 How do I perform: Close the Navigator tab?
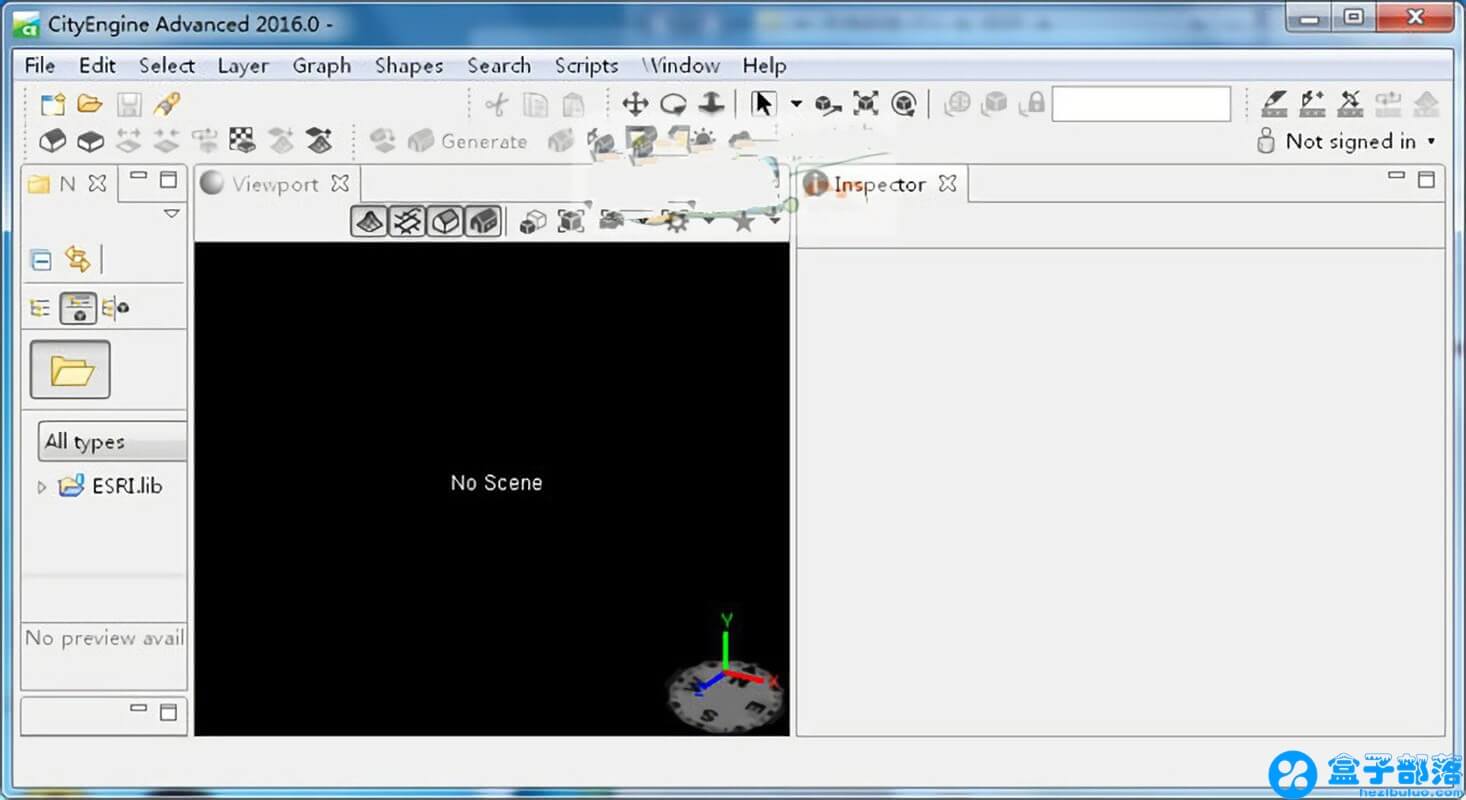97,184
